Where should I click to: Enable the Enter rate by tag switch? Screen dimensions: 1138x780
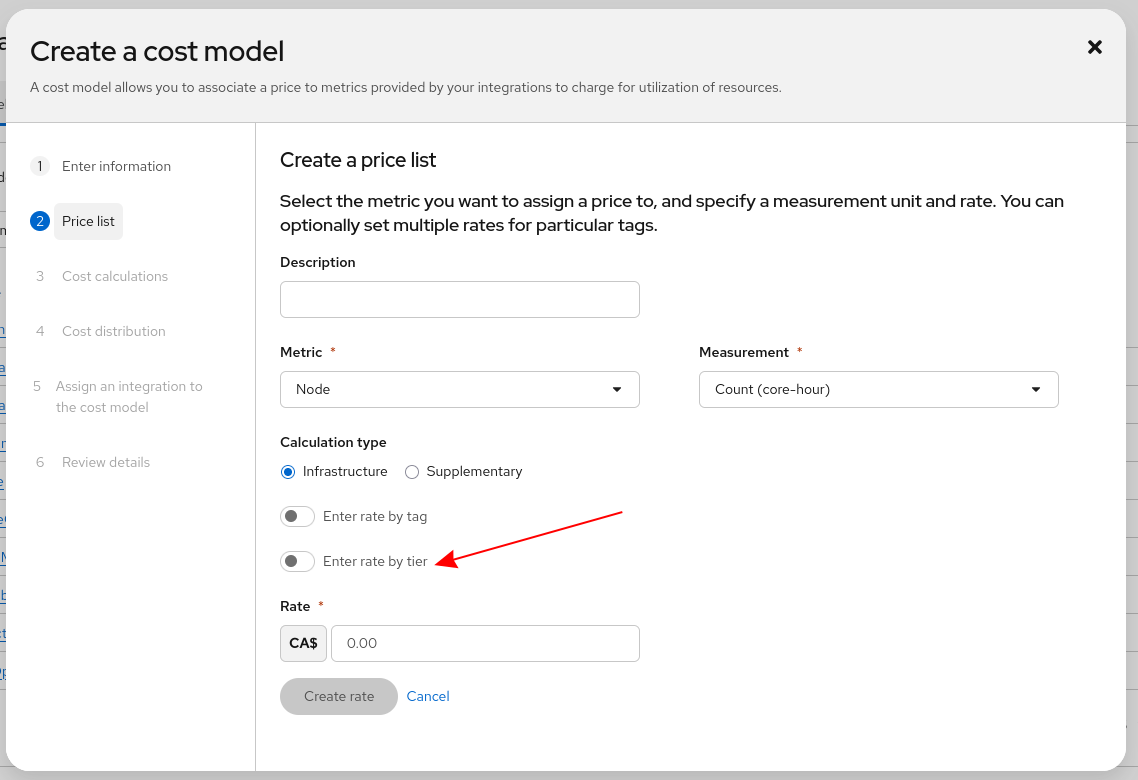click(x=297, y=516)
